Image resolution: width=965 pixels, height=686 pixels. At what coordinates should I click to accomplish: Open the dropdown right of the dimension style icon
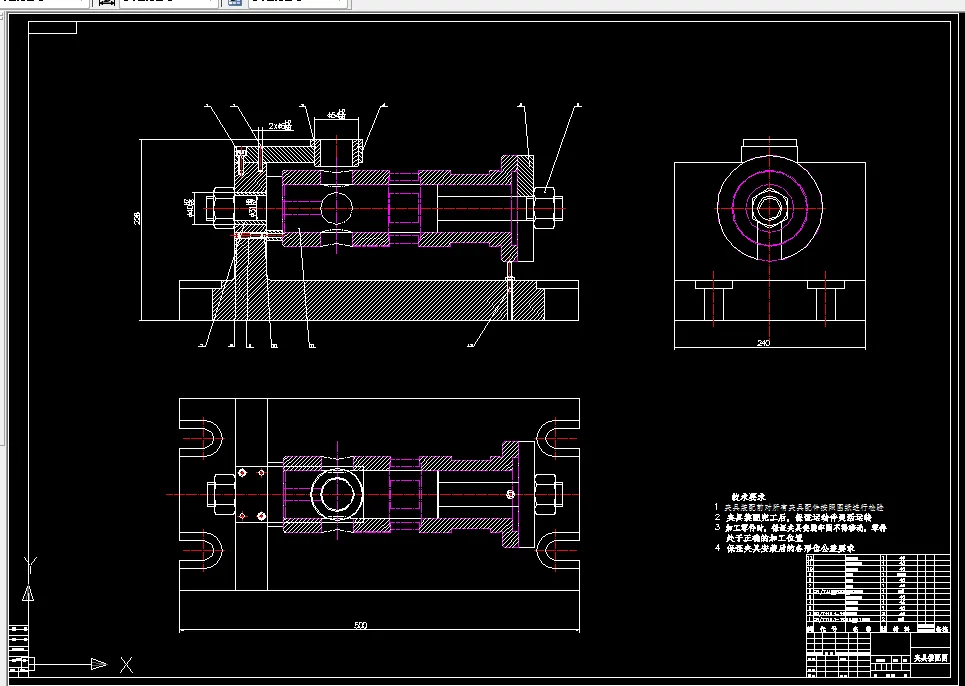168,2
